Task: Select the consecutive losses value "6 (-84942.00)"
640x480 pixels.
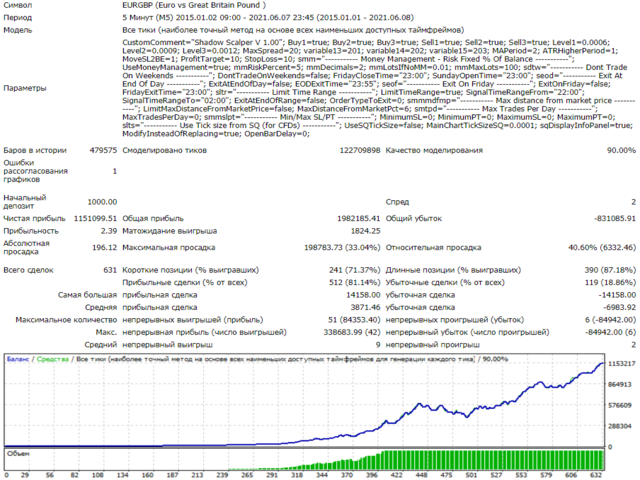Action: [610, 320]
